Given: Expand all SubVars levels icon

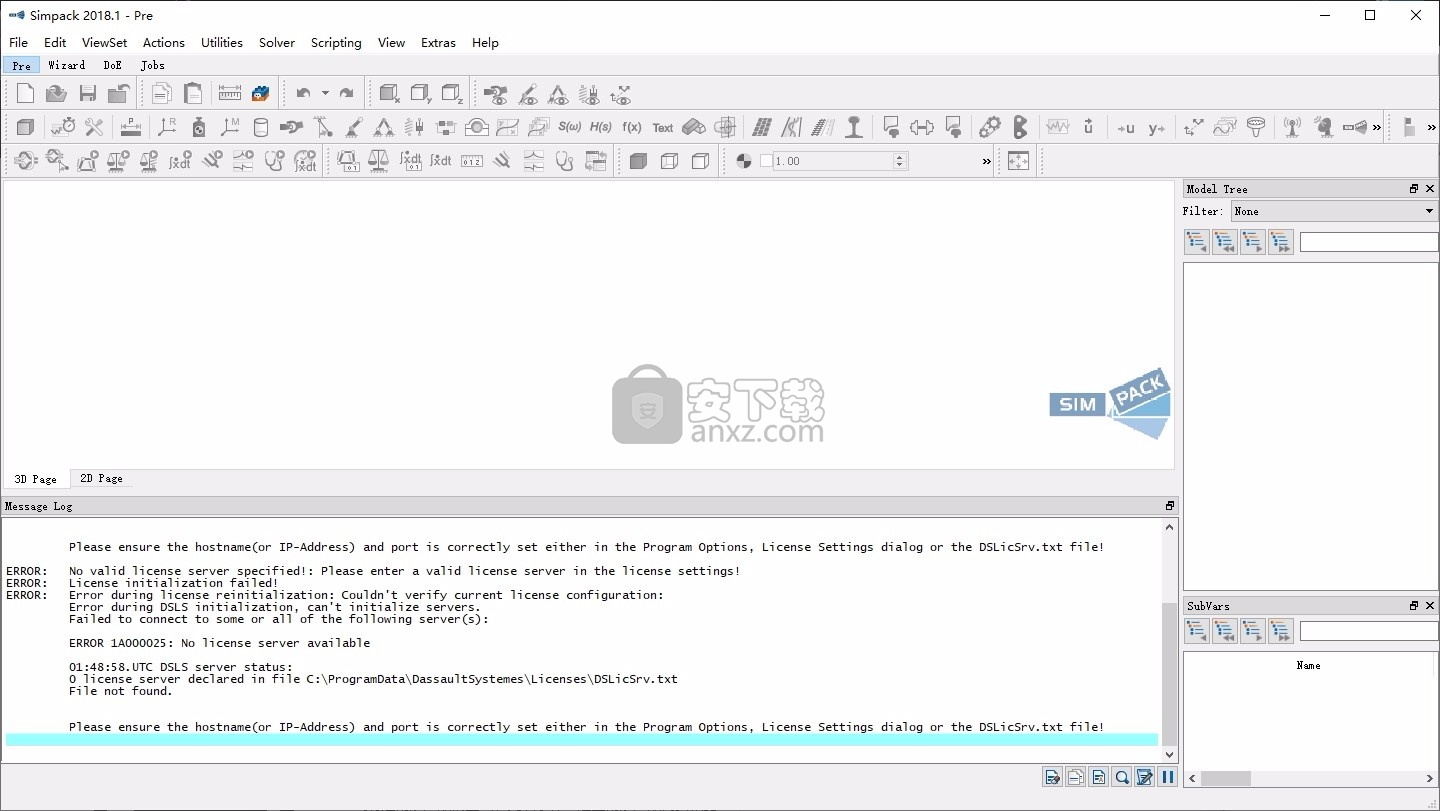Looking at the screenshot, I should tap(1281, 630).
